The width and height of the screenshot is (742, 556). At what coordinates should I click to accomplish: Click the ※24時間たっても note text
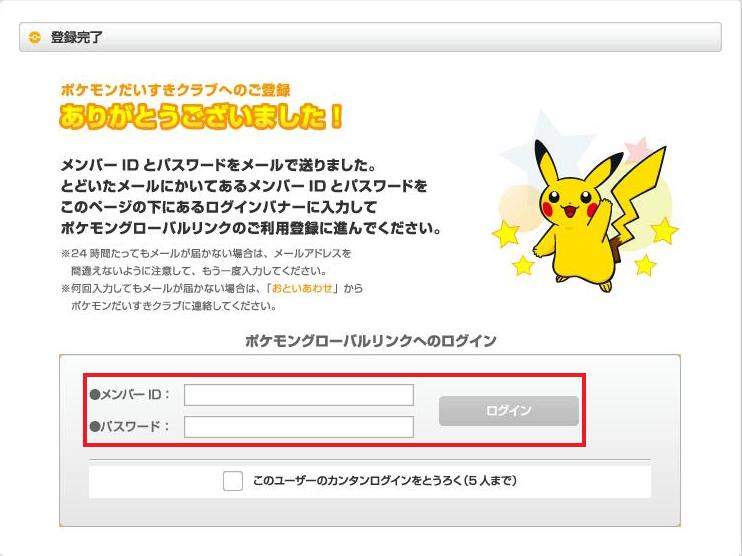[x=205, y=254]
